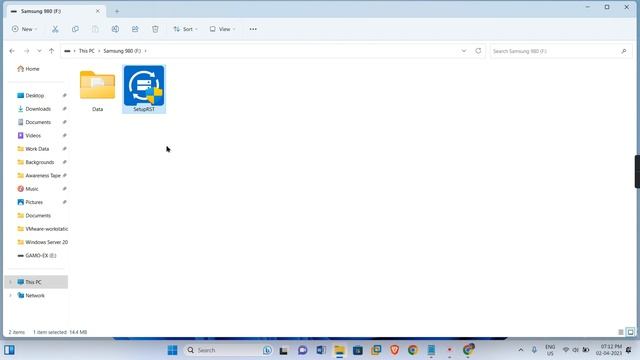This screenshot has height=360, width=640.
Task: Select This PC in navigation pane
Action: pyautogui.click(x=33, y=282)
